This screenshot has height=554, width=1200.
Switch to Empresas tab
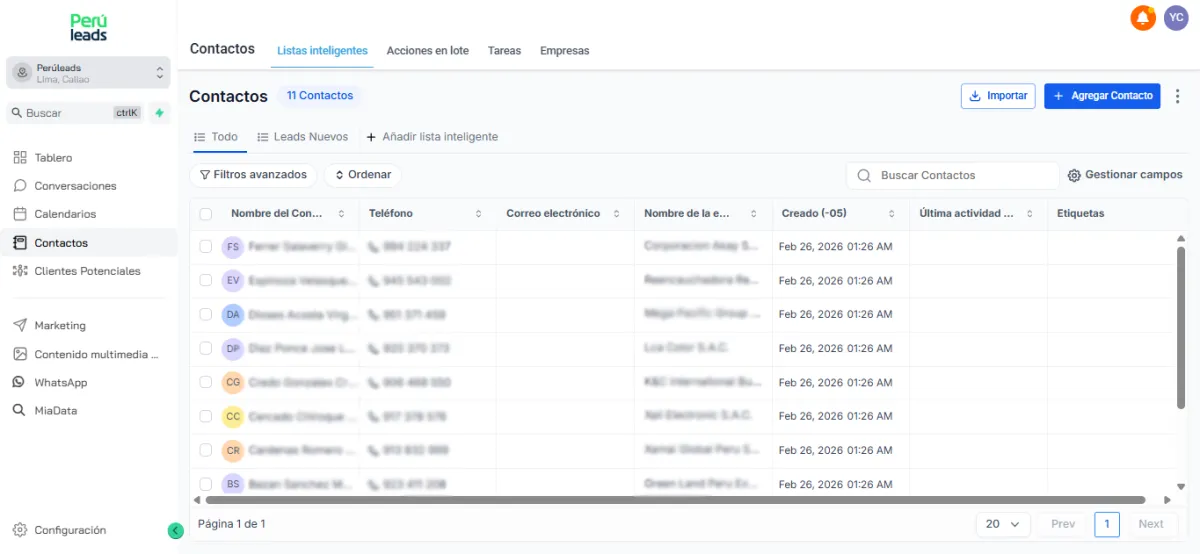tap(565, 51)
